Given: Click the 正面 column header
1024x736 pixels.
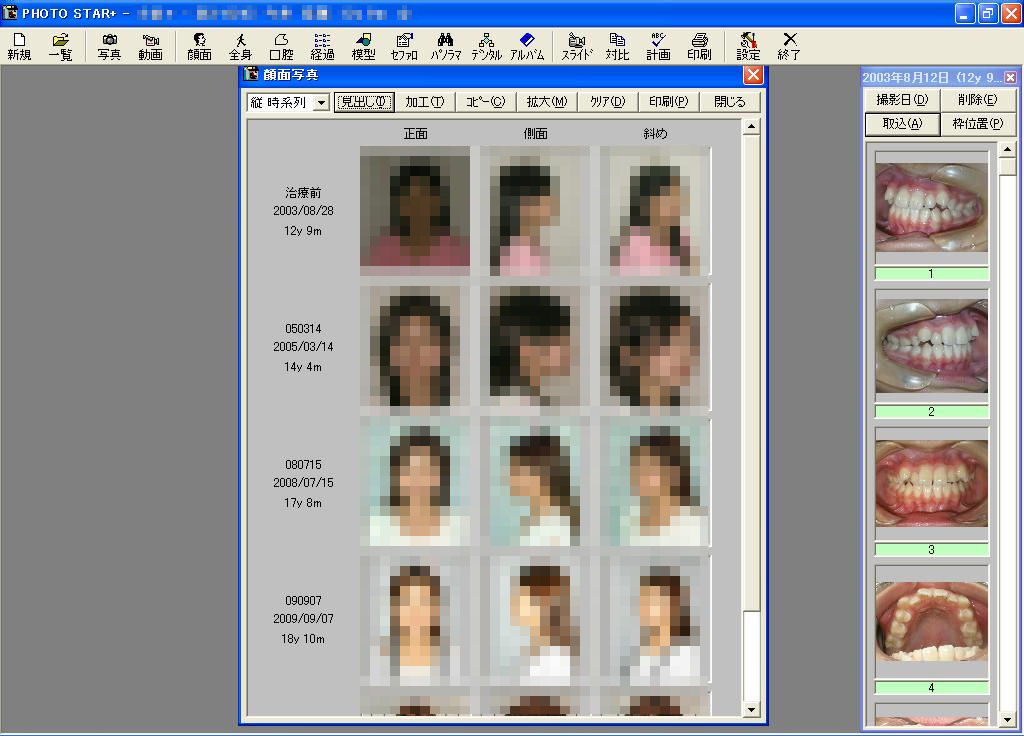Looking at the screenshot, I should (x=415, y=134).
